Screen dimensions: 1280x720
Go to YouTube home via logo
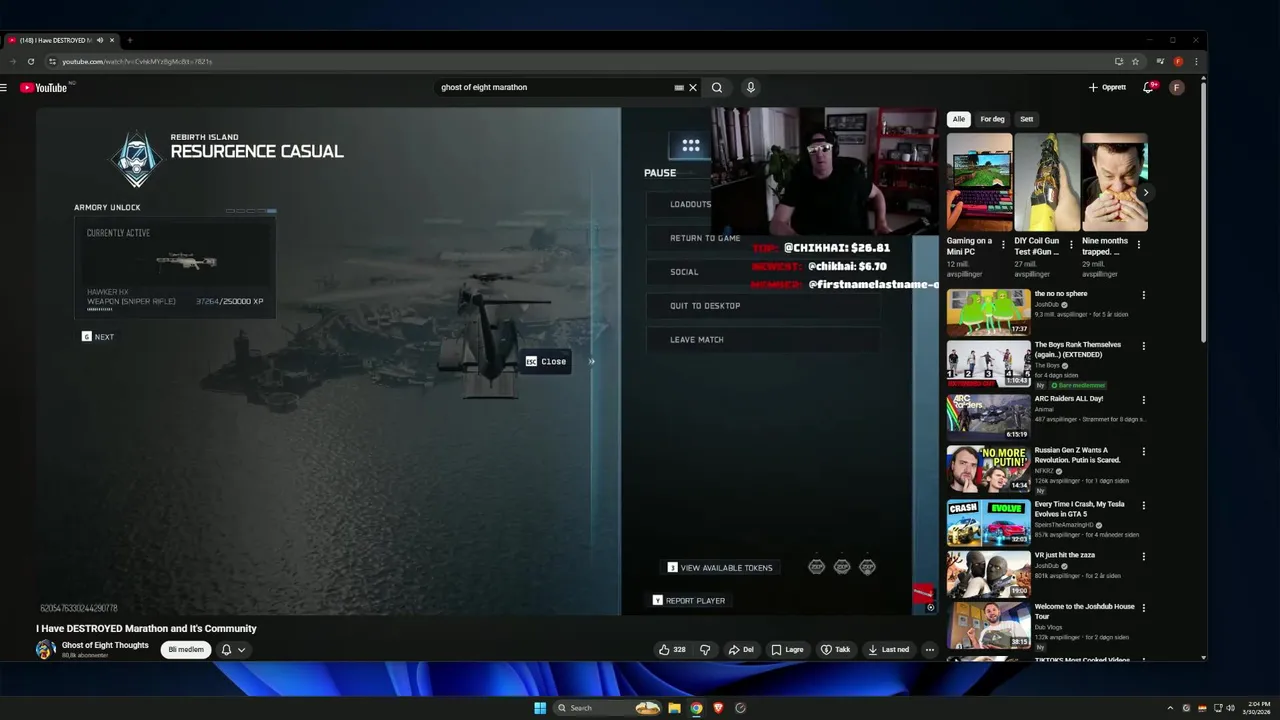pyautogui.click(x=44, y=88)
